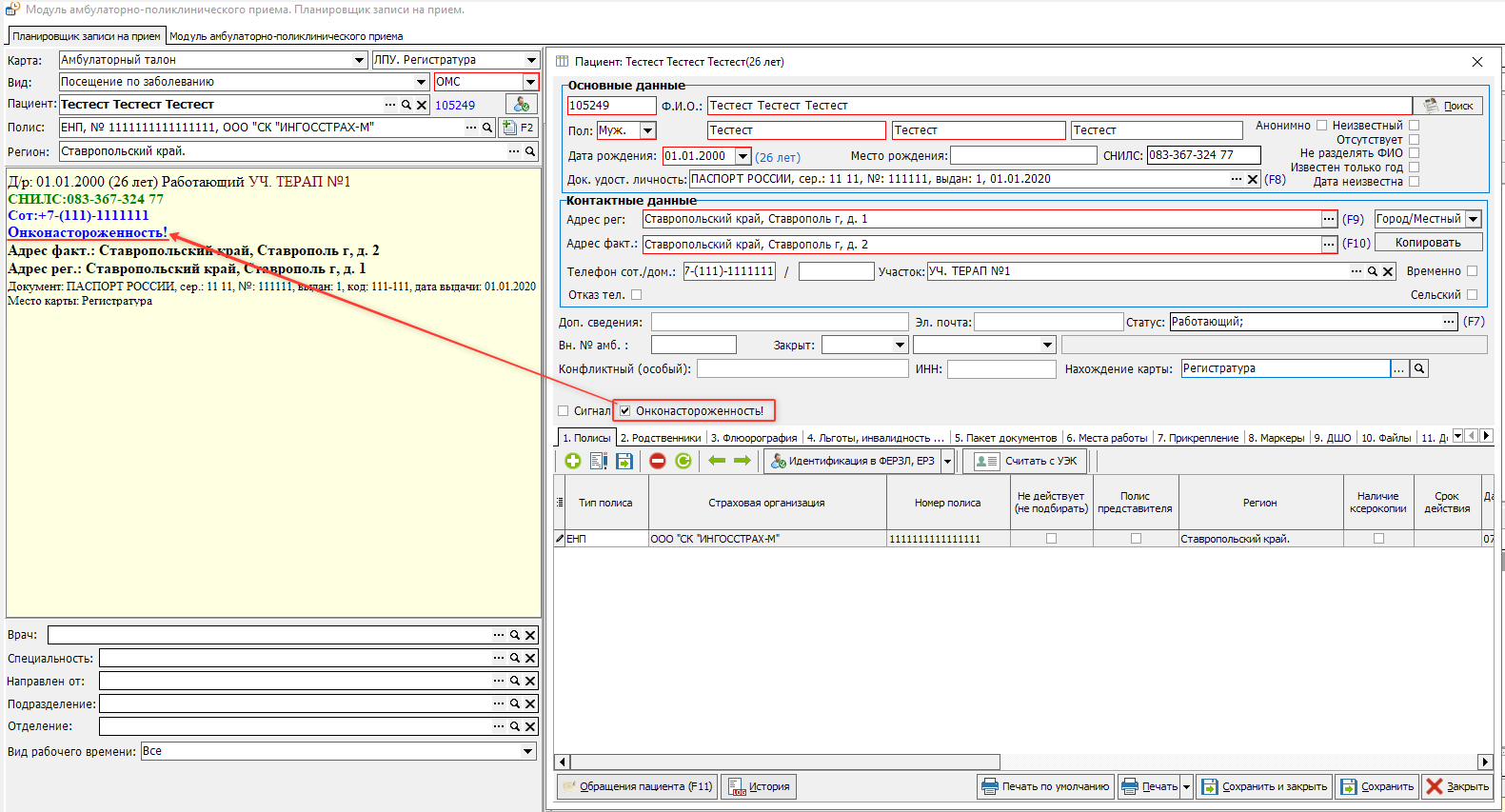Screen dimensions: 1505x812
Task: Clear the Участок field with its X icon
Action: click(x=1388, y=271)
